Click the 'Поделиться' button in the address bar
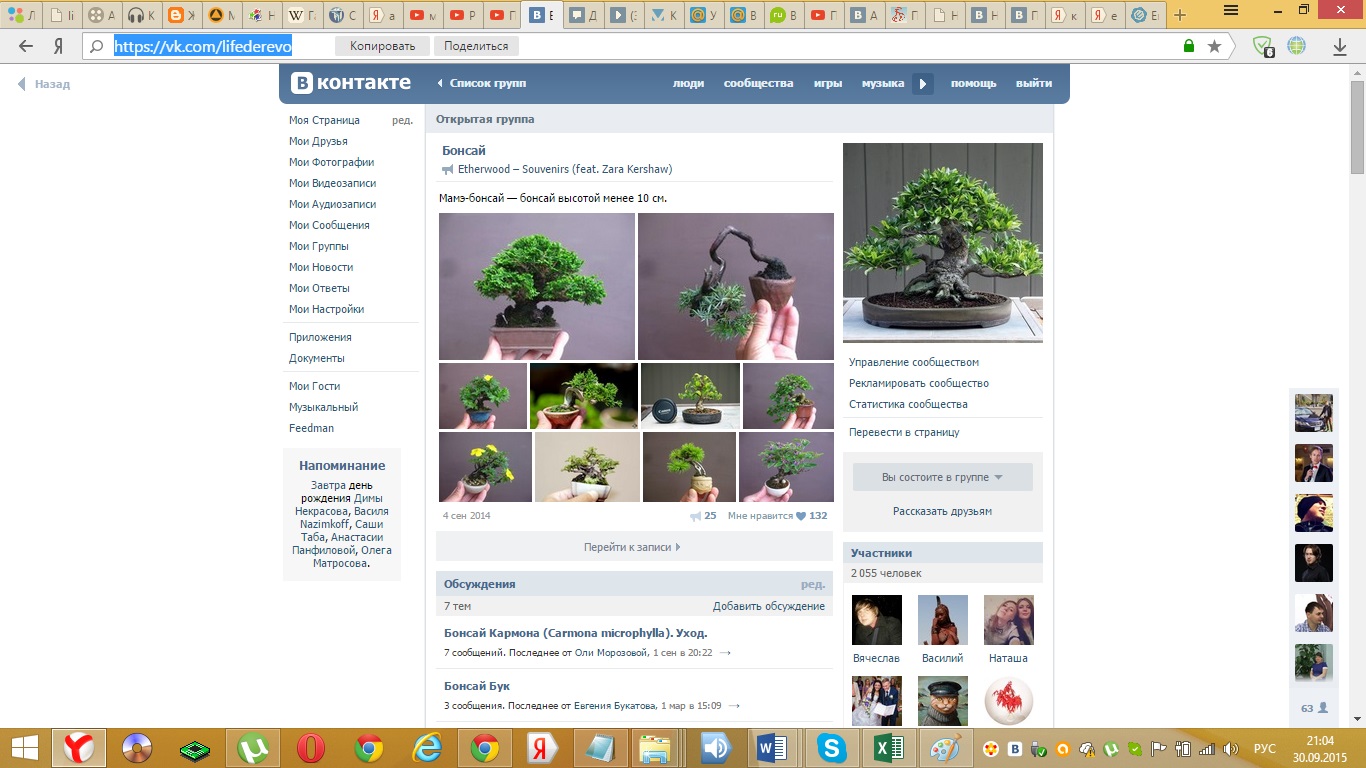 [x=476, y=46]
